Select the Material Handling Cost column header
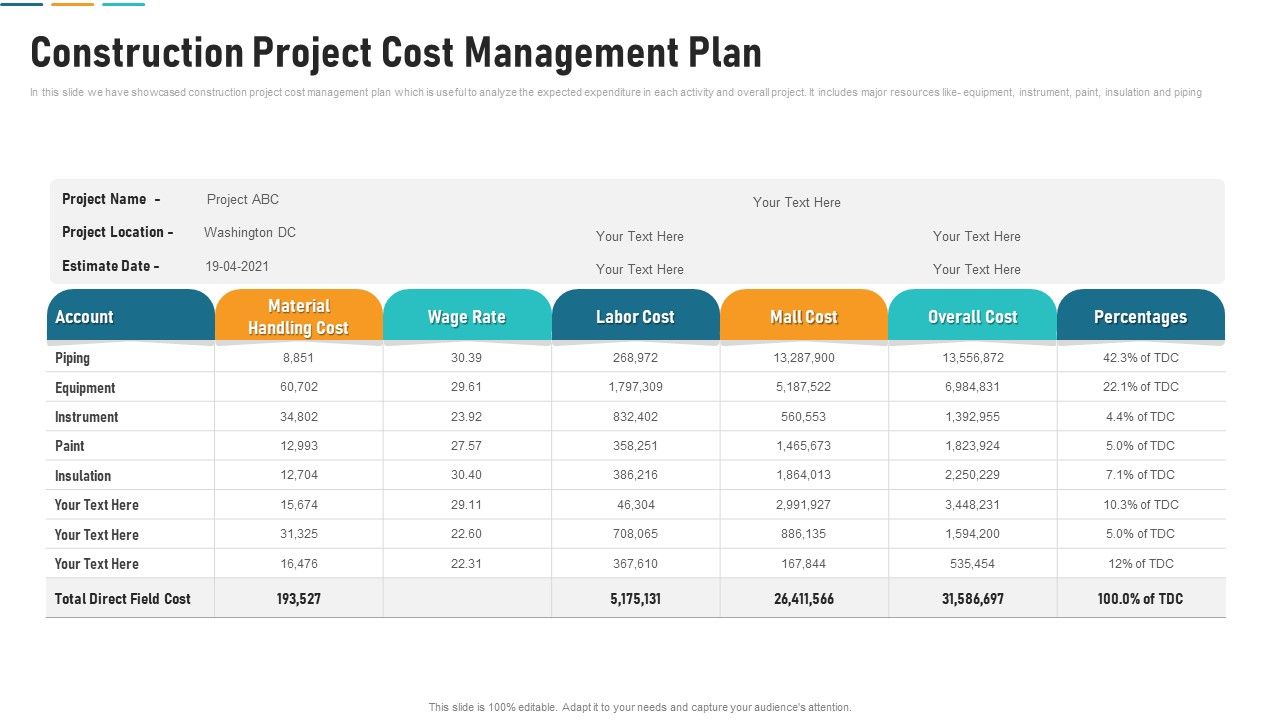This screenshot has width=1280, height=720. tap(299, 315)
